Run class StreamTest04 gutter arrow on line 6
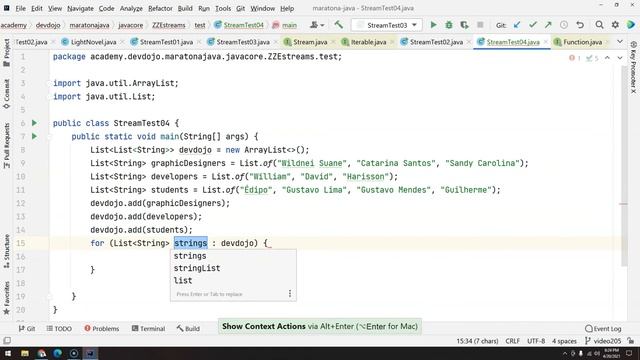Viewport: 640px width, 360px height. [34, 123]
